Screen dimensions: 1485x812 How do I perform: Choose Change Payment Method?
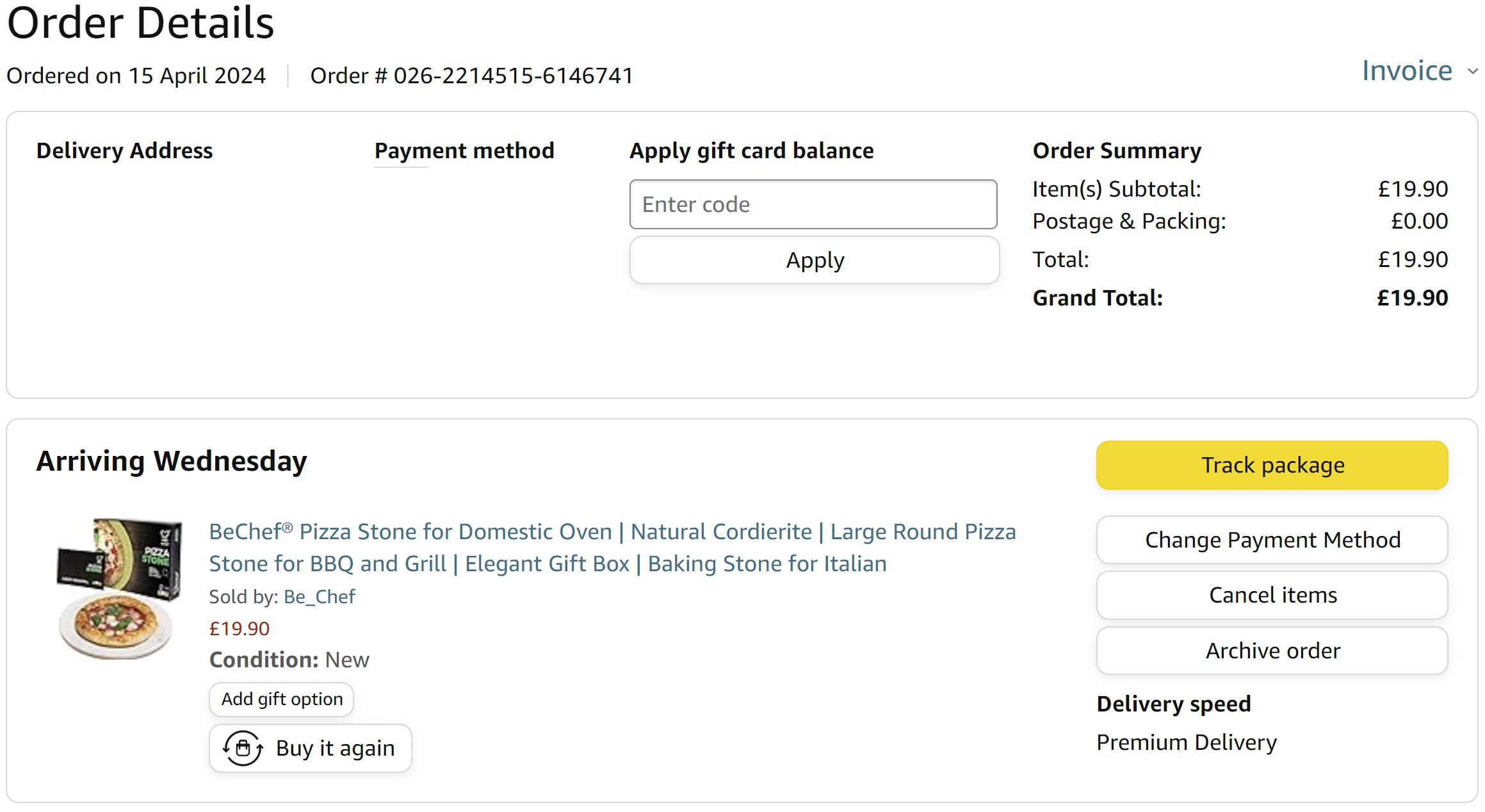(1272, 540)
